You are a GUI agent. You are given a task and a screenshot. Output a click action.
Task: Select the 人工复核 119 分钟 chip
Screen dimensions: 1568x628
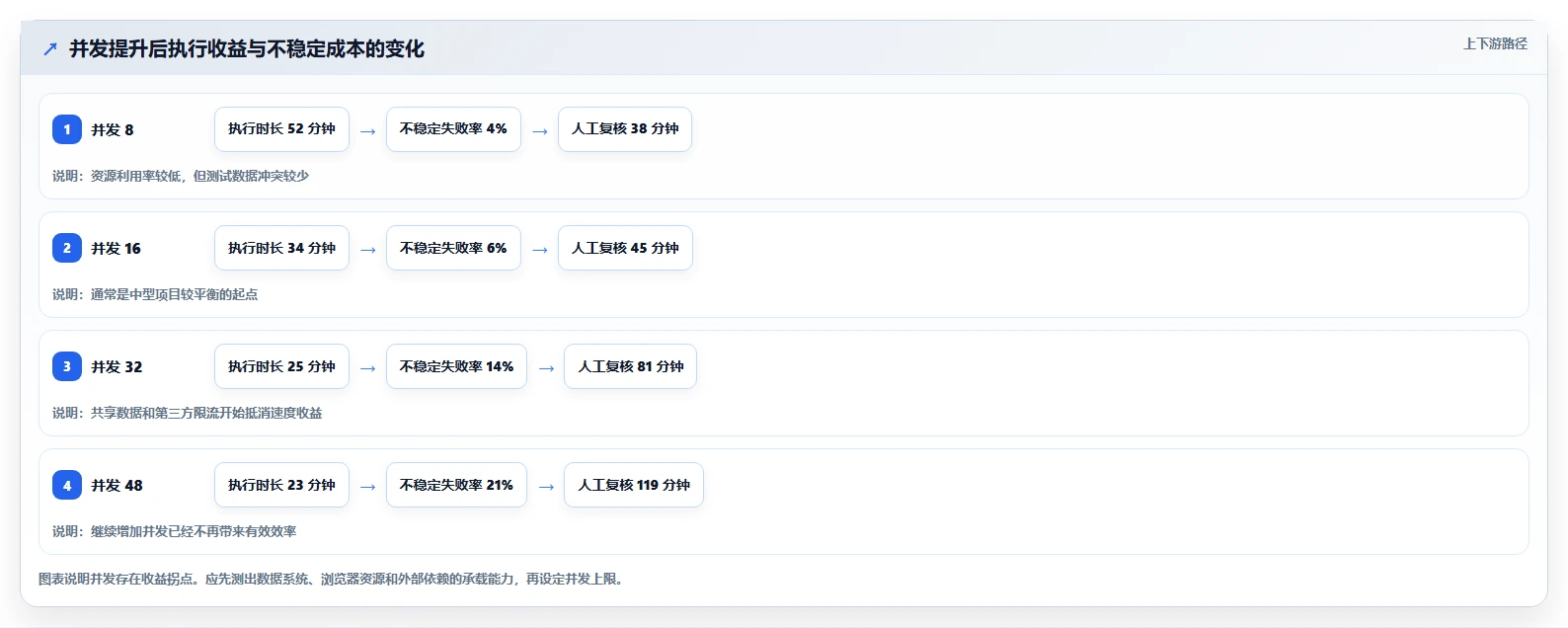pos(634,485)
